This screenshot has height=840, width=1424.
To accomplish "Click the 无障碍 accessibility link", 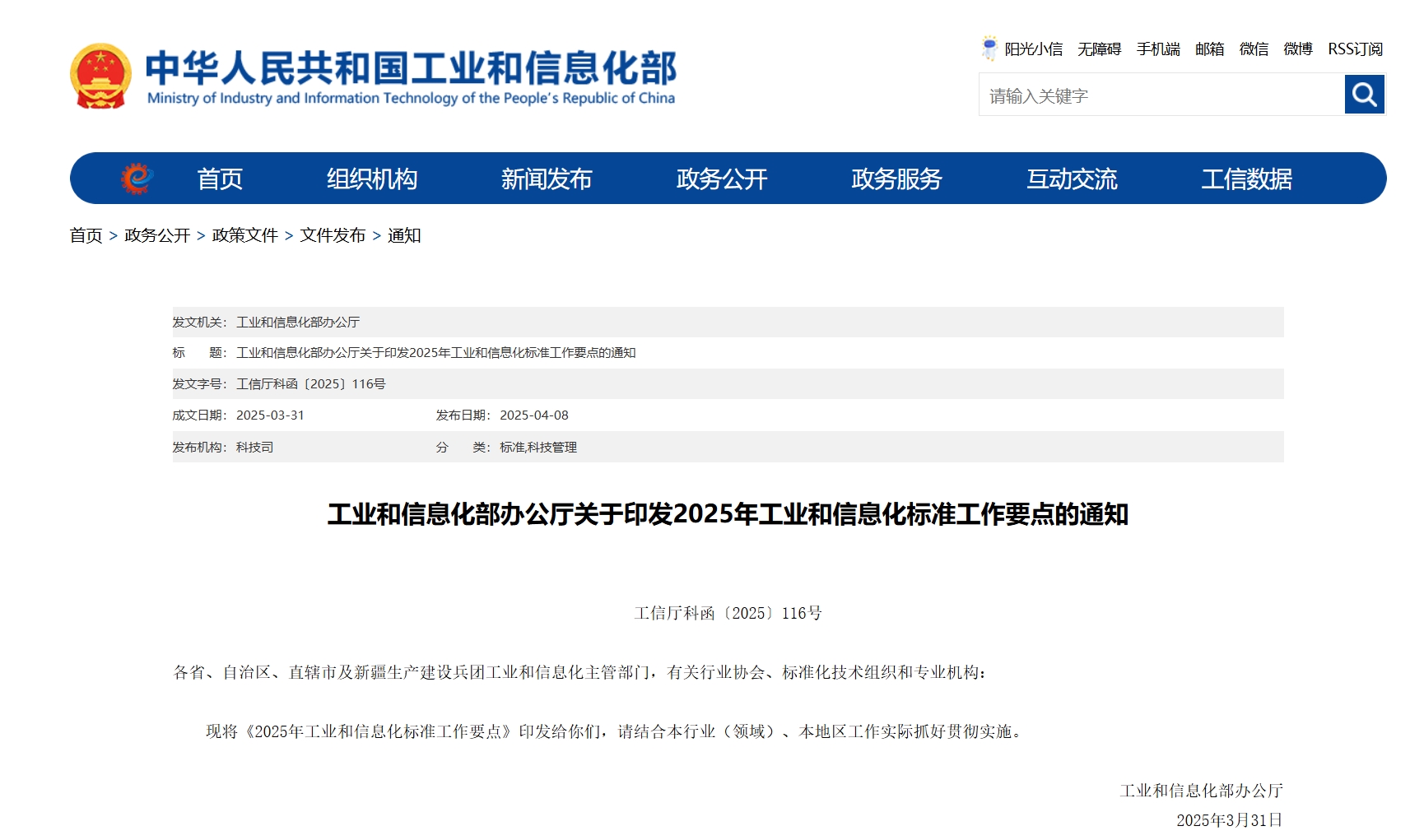I will pos(1099,49).
